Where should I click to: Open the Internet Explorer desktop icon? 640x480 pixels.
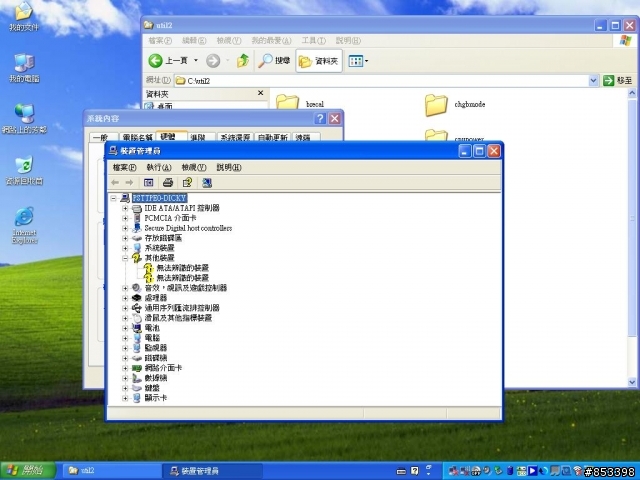click(24, 226)
